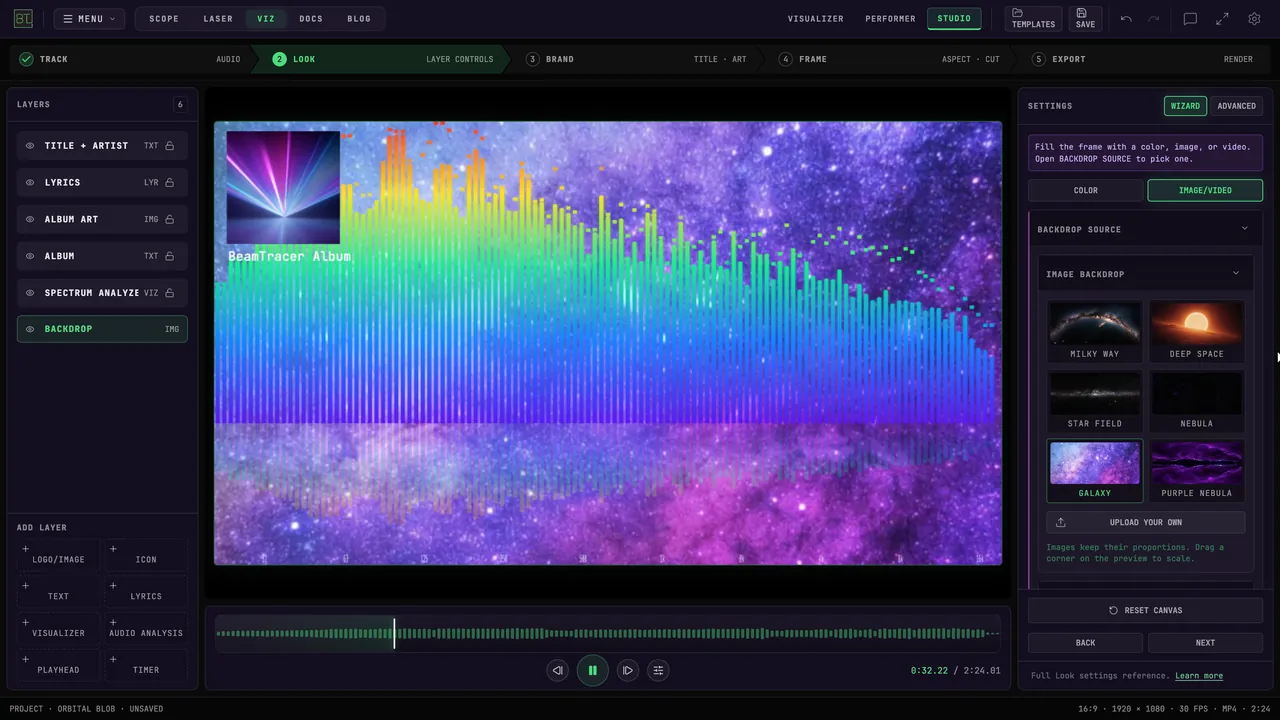Toggle lock on the Lyrics layer
The image size is (1280, 720).
point(170,183)
